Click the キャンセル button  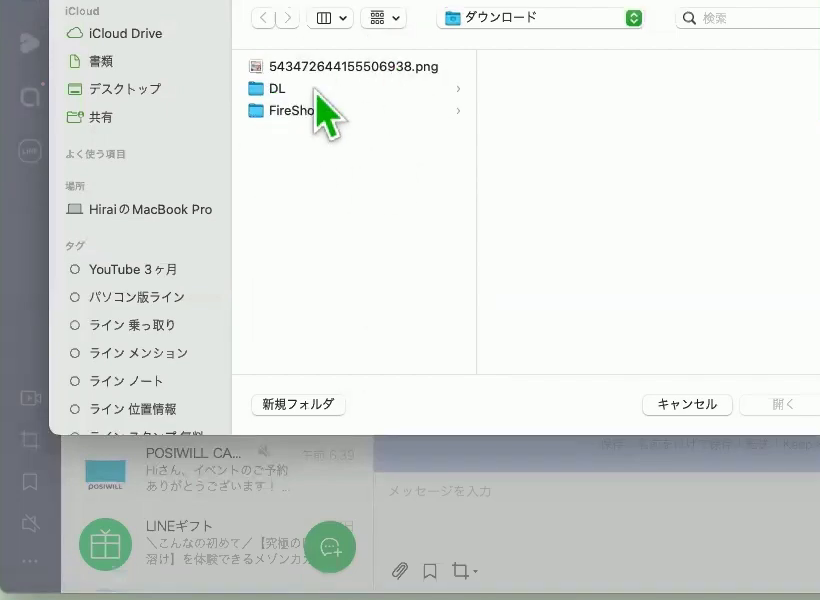pyautogui.click(x=687, y=404)
